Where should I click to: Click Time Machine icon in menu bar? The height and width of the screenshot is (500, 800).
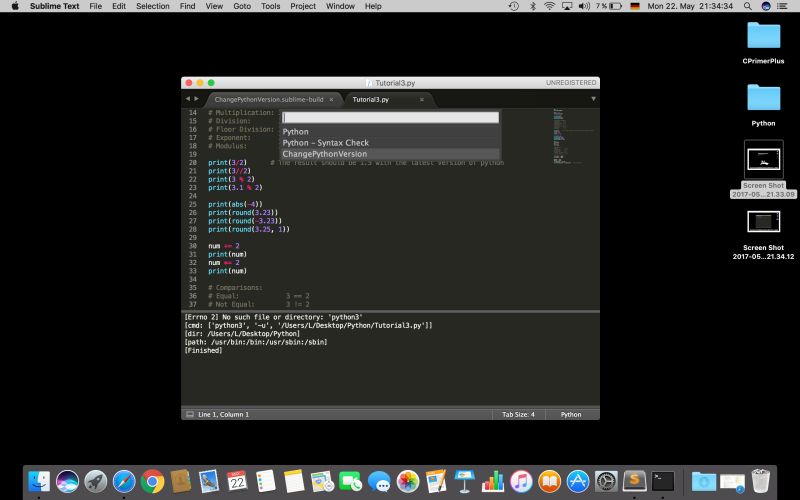pyautogui.click(x=514, y=6)
